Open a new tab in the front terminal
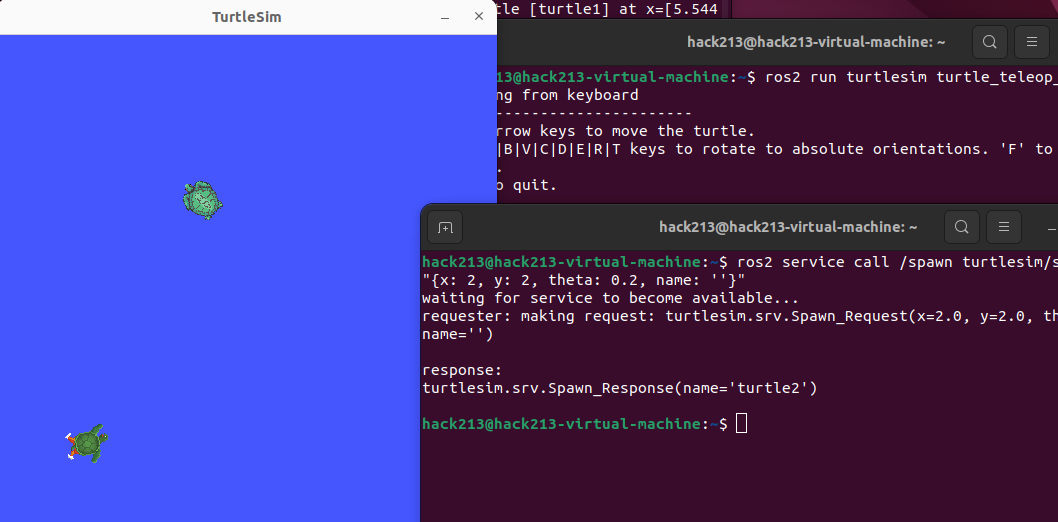The image size is (1058, 522). pyautogui.click(x=445, y=227)
